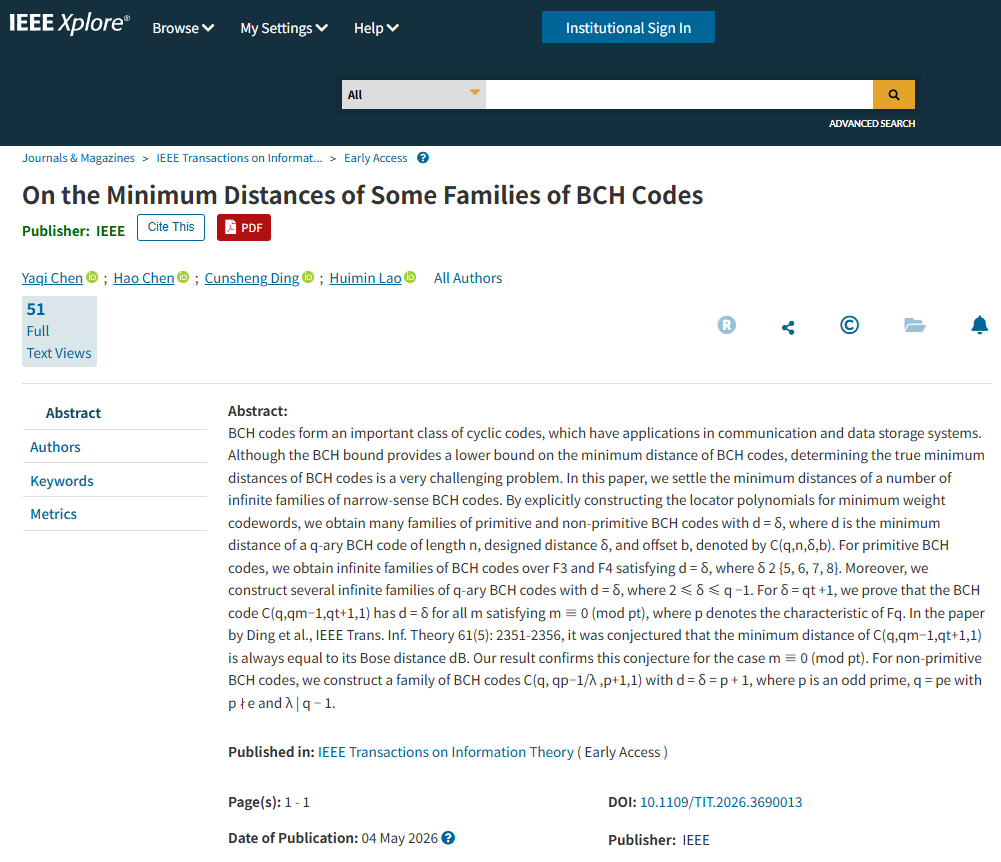Expand the Browse menu
This screenshot has width=1001, height=862.
pos(183,28)
